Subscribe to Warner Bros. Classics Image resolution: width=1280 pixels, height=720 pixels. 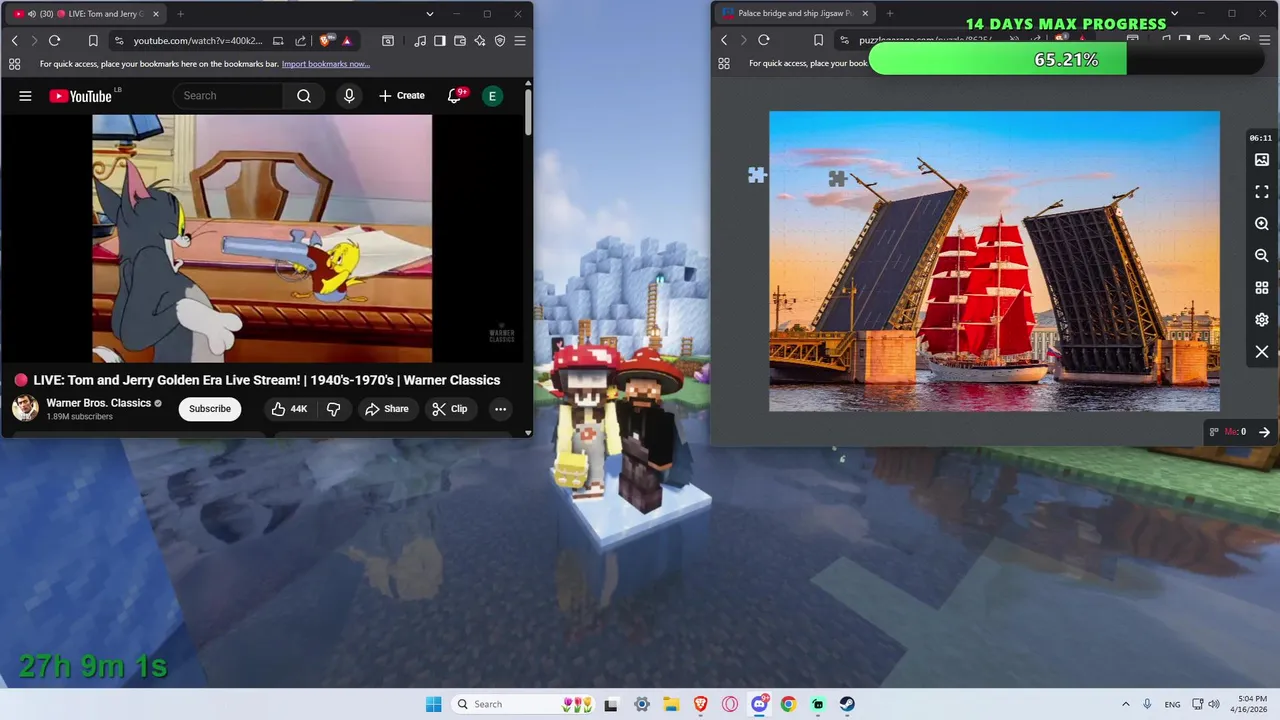point(210,408)
